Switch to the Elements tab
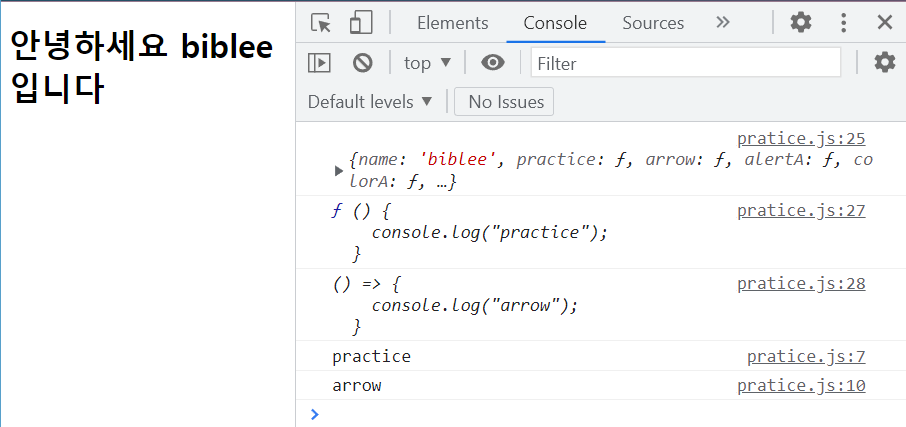 click(452, 23)
